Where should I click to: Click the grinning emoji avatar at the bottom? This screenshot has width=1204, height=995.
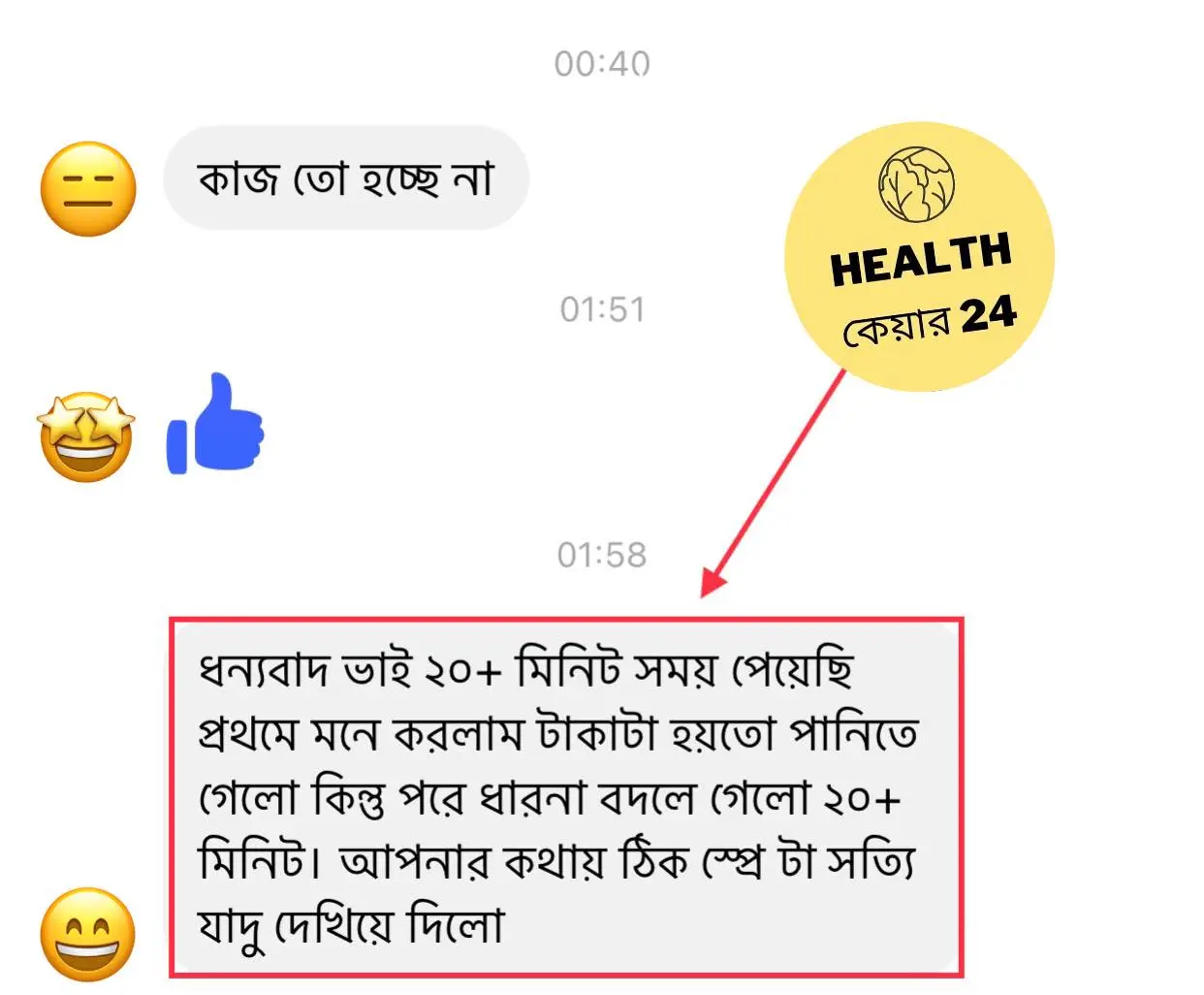[88, 934]
